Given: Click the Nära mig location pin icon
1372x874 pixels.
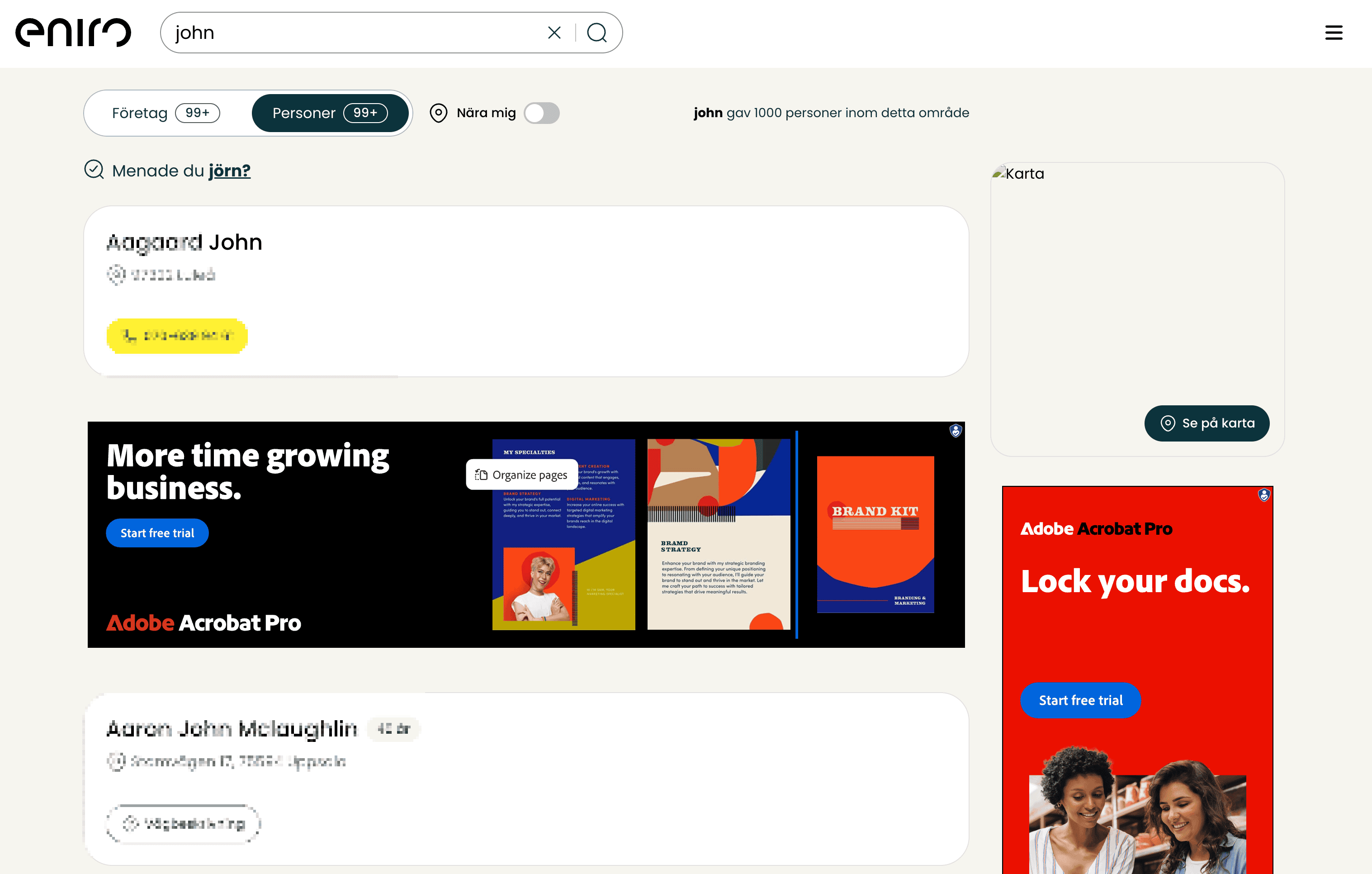Looking at the screenshot, I should coord(438,113).
